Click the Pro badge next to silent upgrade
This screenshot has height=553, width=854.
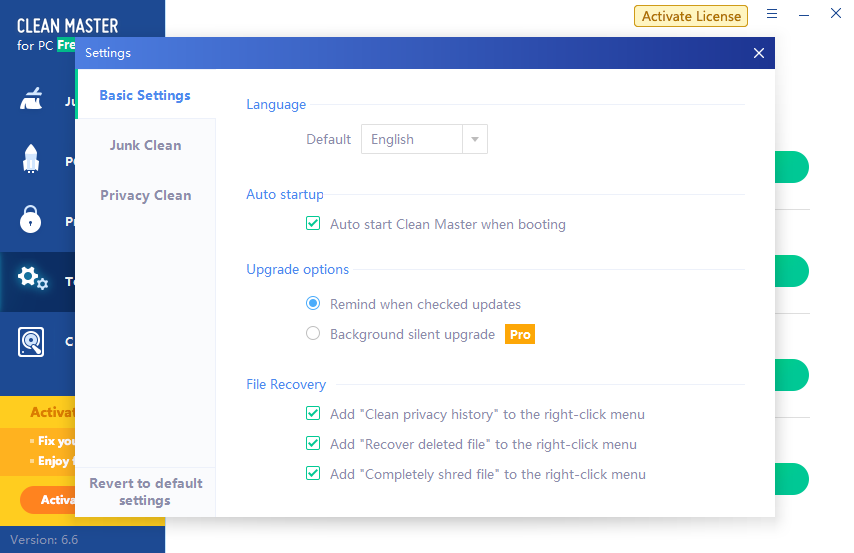(520, 335)
